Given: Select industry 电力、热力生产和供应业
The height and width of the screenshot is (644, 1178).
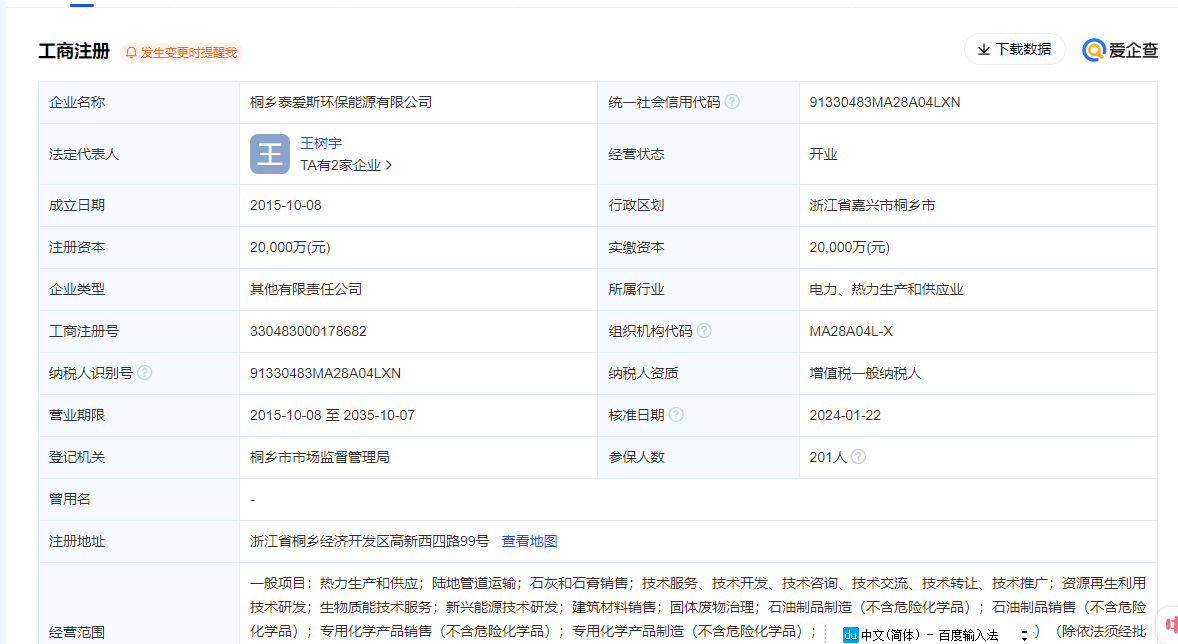Looking at the screenshot, I should coord(886,289).
